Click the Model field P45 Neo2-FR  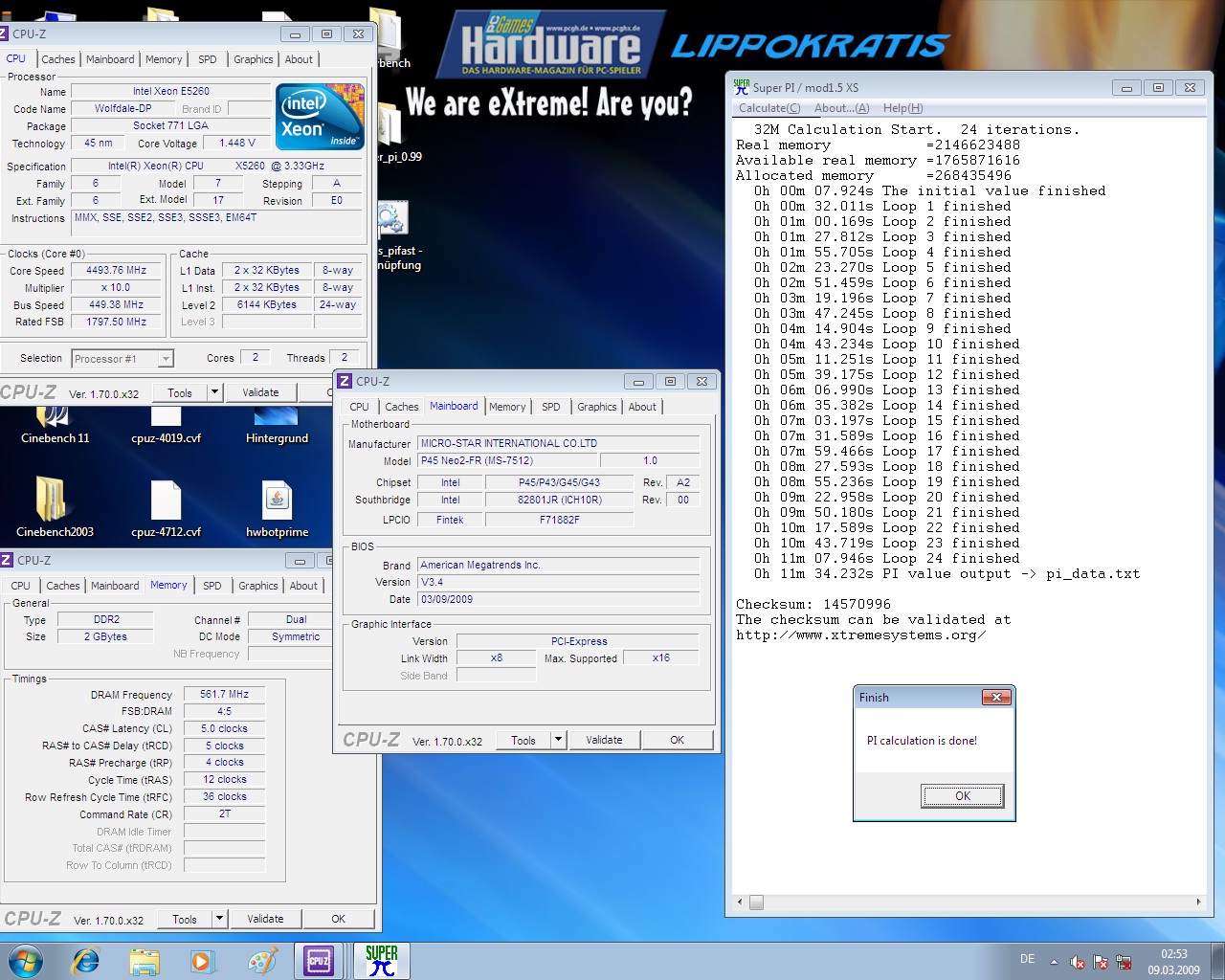tap(507, 461)
